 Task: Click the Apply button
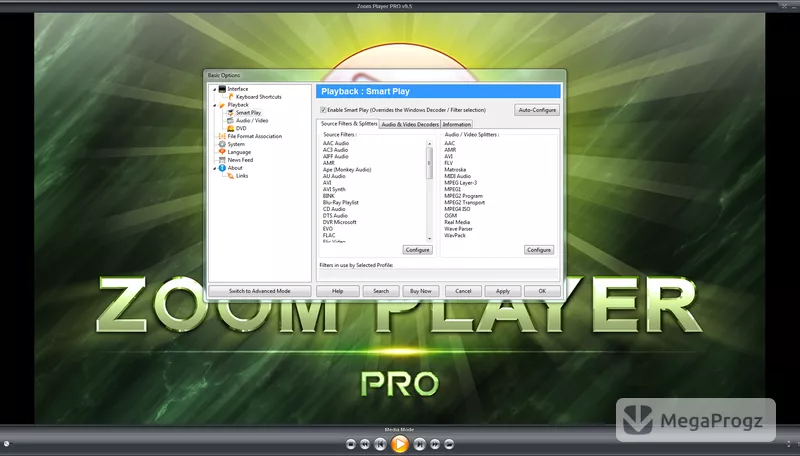tap(503, 291)
